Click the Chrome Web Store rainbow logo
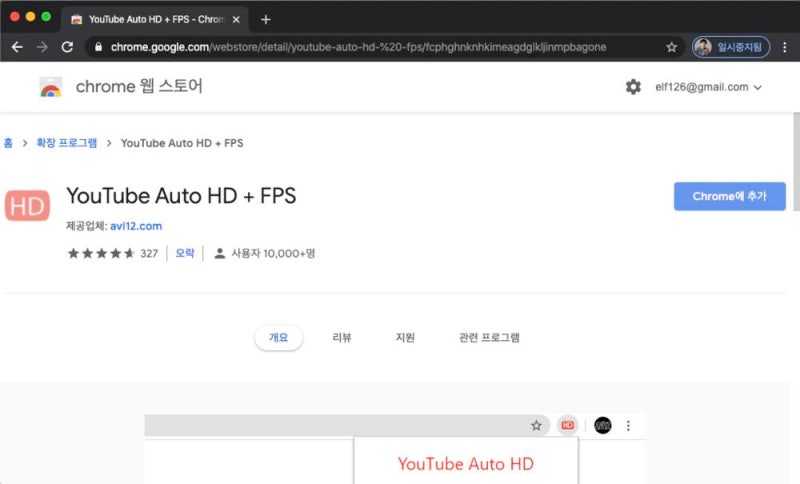Image resolution: width=800 pixels, height=484 pixels. click(x=51, y=87)
